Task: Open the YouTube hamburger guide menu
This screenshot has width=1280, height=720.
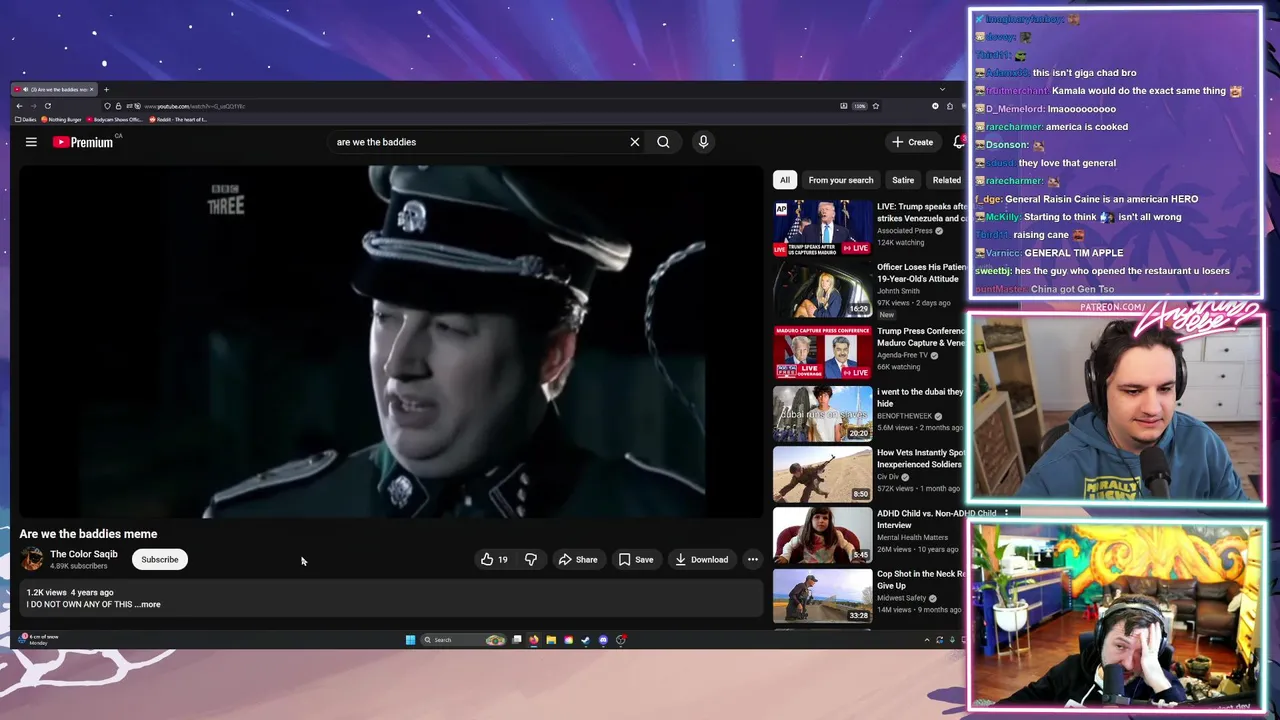Action: pos(31,142)
